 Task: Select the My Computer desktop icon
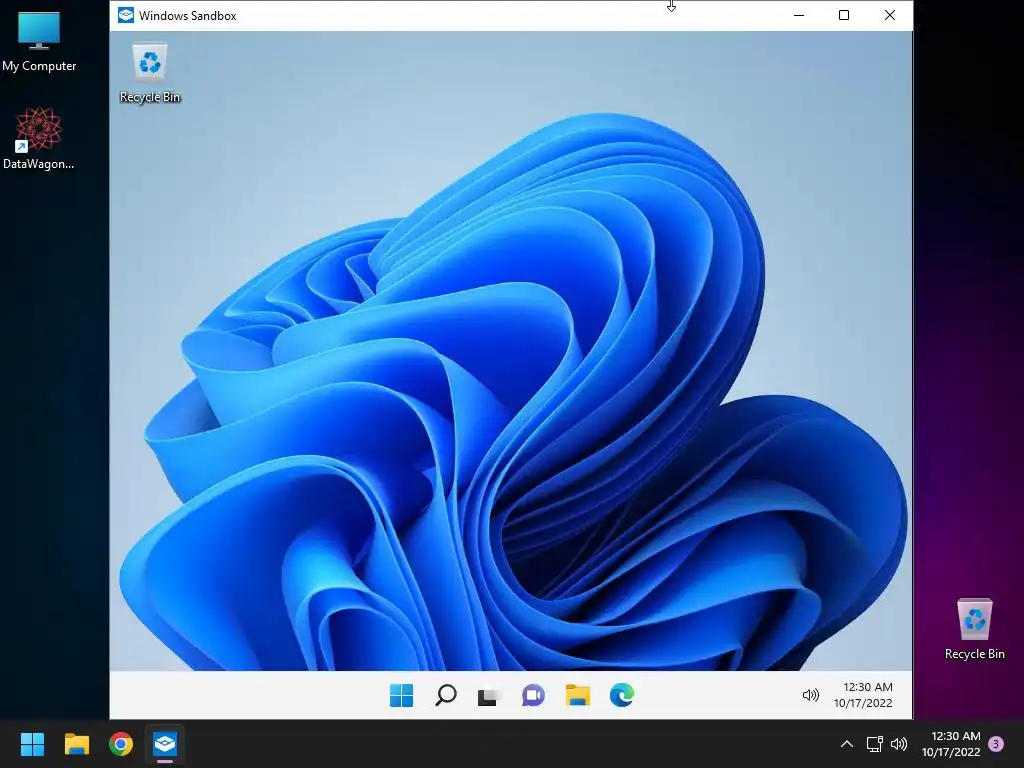tap(39, 42)
